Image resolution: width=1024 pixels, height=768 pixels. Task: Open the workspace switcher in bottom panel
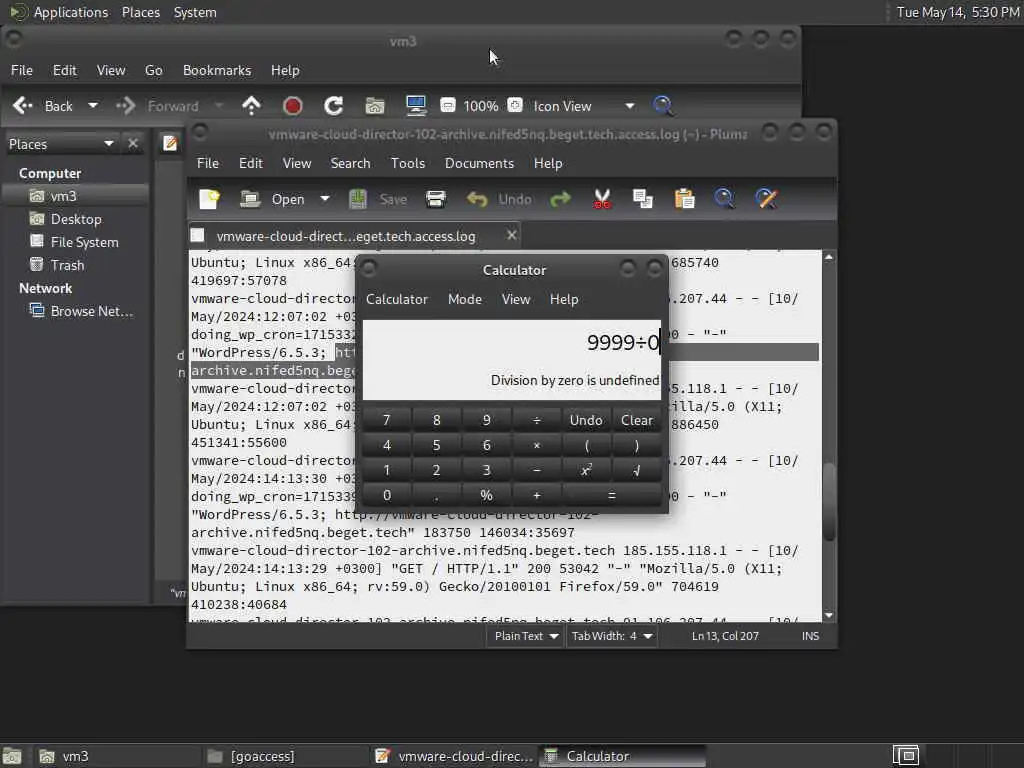(x=906, y=756)
